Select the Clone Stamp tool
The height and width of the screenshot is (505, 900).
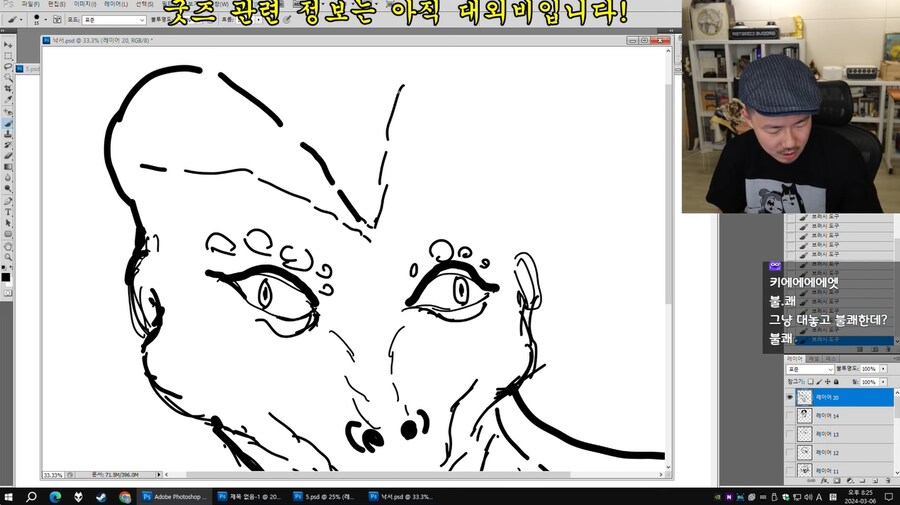8,134
